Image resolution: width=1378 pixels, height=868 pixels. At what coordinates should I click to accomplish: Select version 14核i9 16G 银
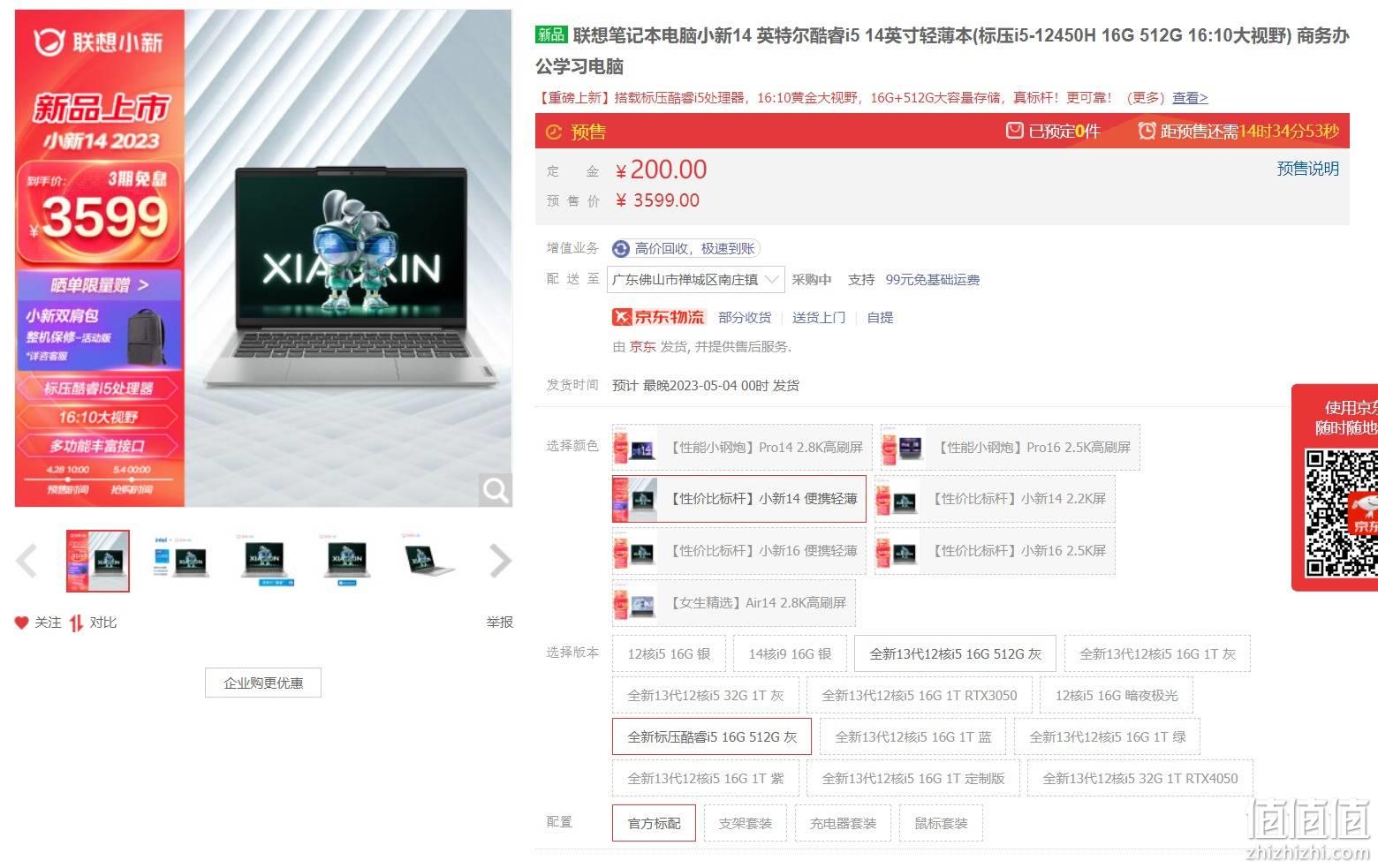[790, 654]
